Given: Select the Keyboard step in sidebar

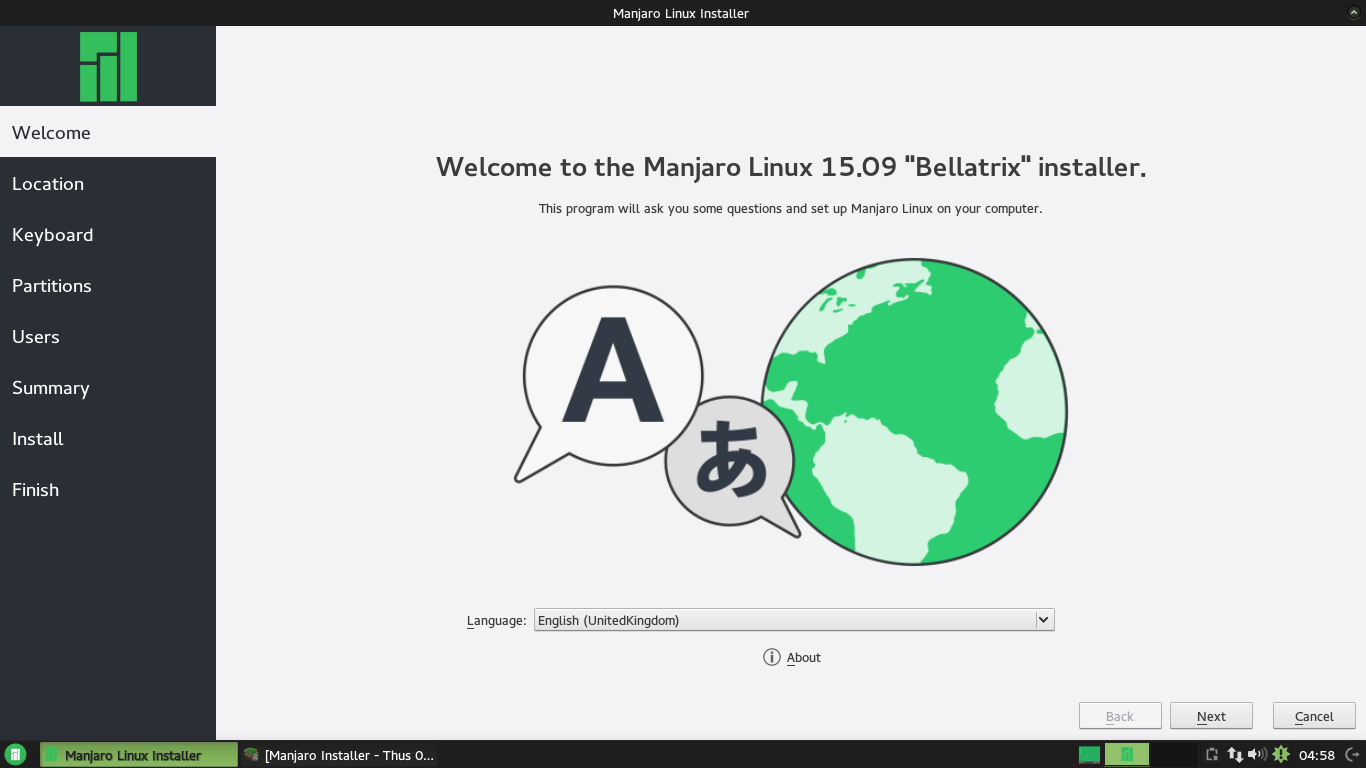Looking at the screenshot, I should pos(108,234).
